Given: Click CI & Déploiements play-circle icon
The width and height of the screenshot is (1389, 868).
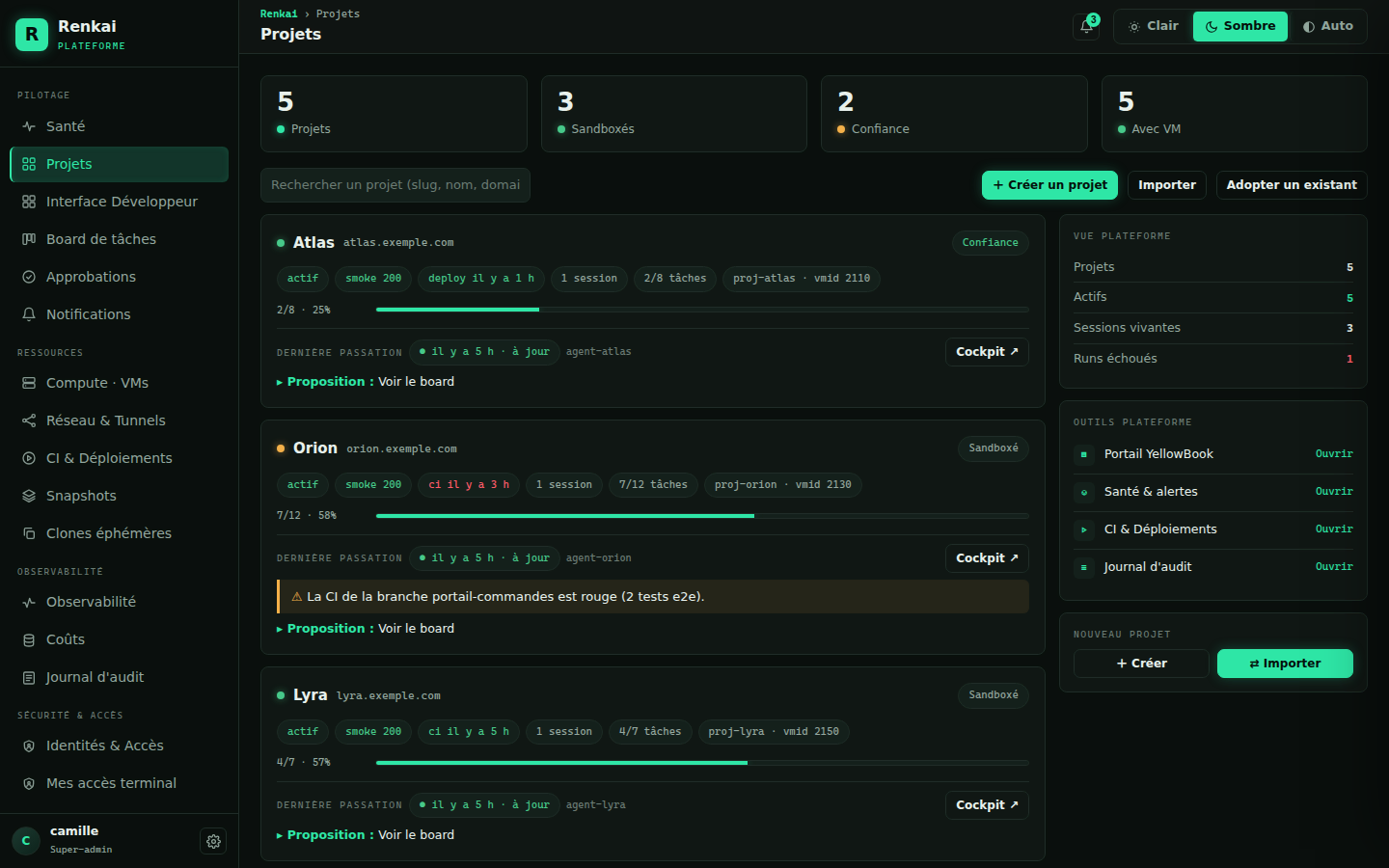Looking at the screenshot, I should pyautogui.click(x=29, y=458).
